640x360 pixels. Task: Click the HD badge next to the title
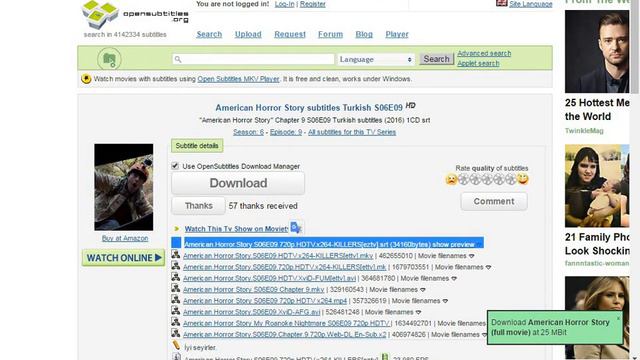coord(411,105)
